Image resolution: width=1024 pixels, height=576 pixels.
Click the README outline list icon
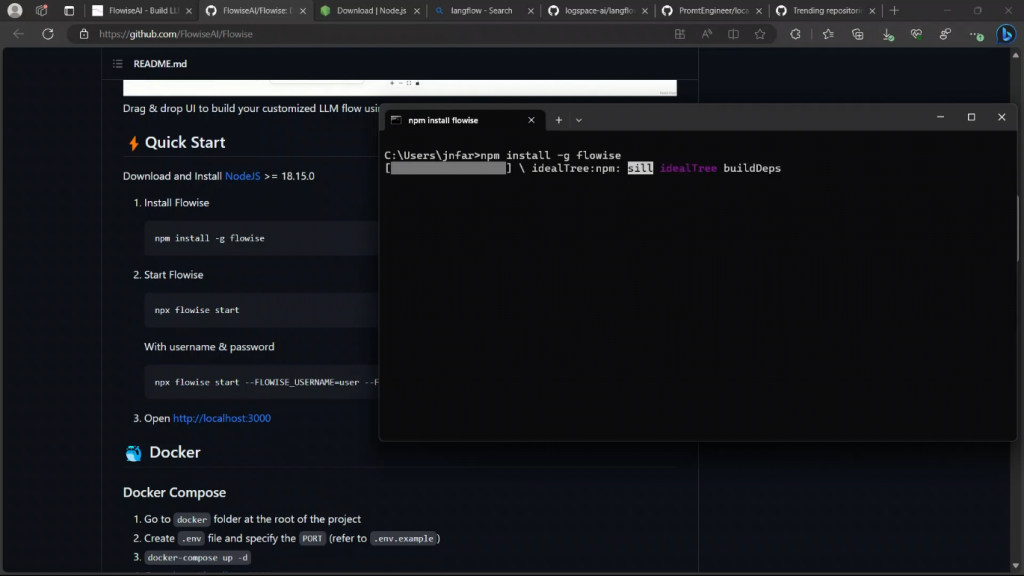pyautogui.click(x=118, y=64)
